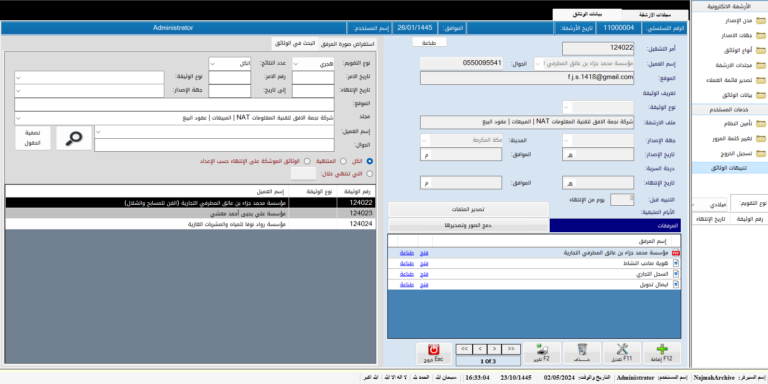Open the تسجيل الخروج folder item

pos(760,153)
